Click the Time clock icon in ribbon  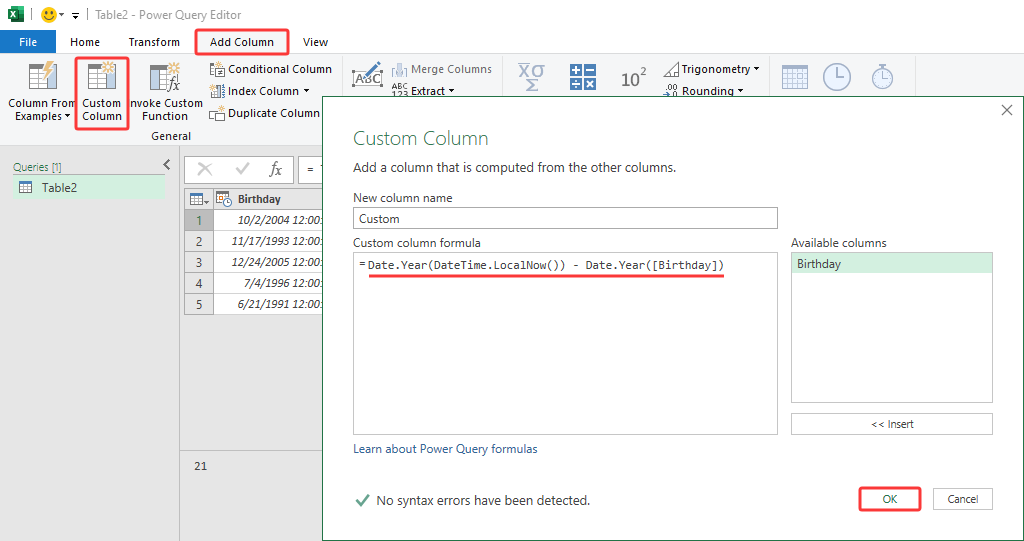(836, 77)
